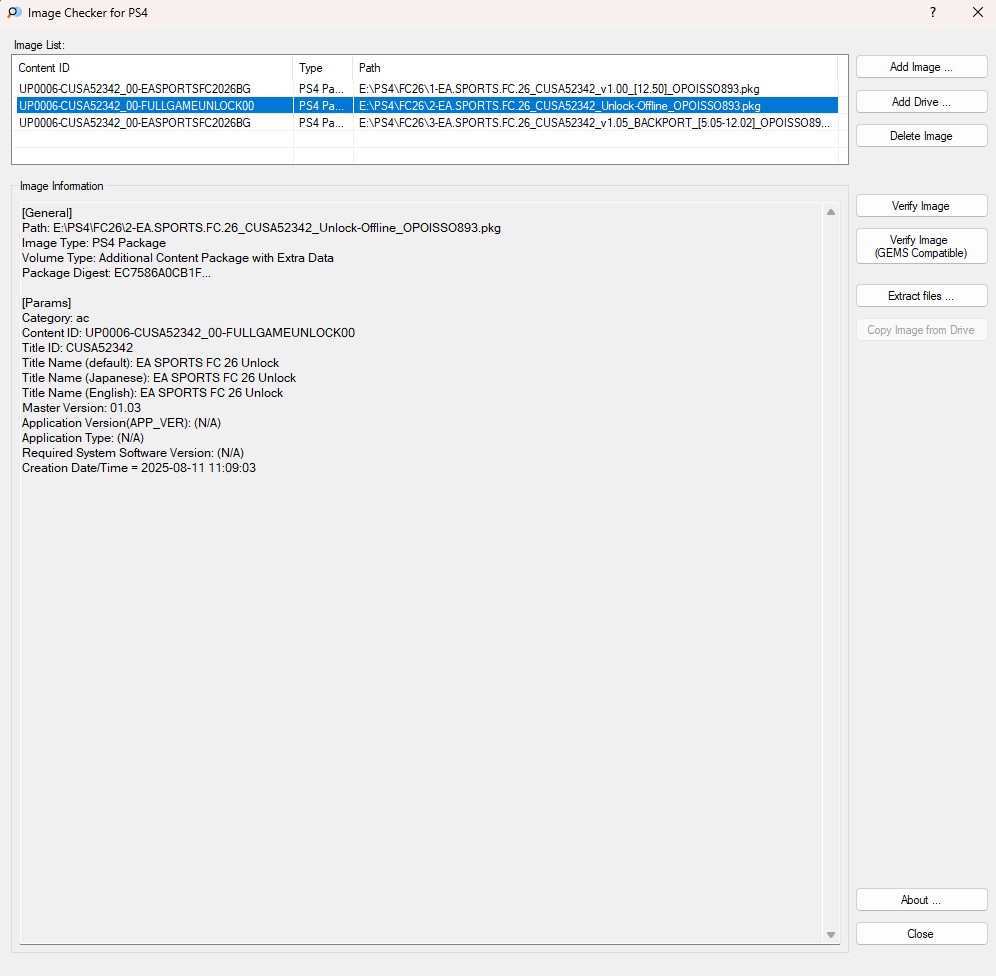Open the Extract files dialog
The height and width of the screenshot is (976, 996).
[x=921, y=296]
